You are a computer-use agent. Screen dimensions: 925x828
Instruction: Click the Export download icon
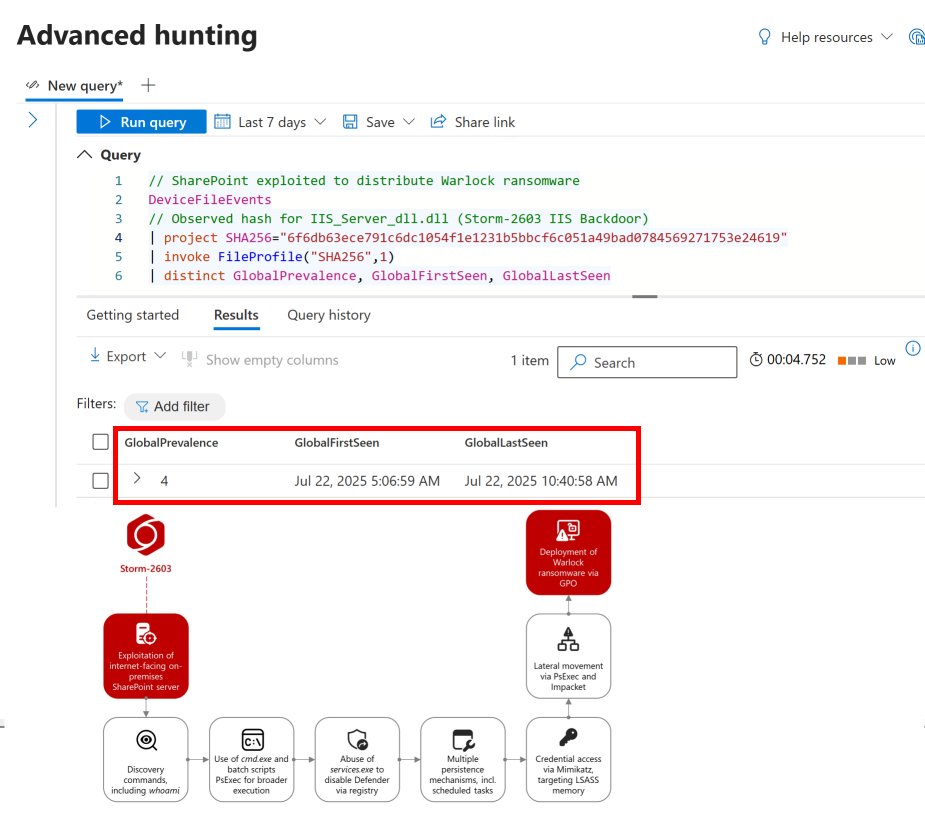[95, 355]
